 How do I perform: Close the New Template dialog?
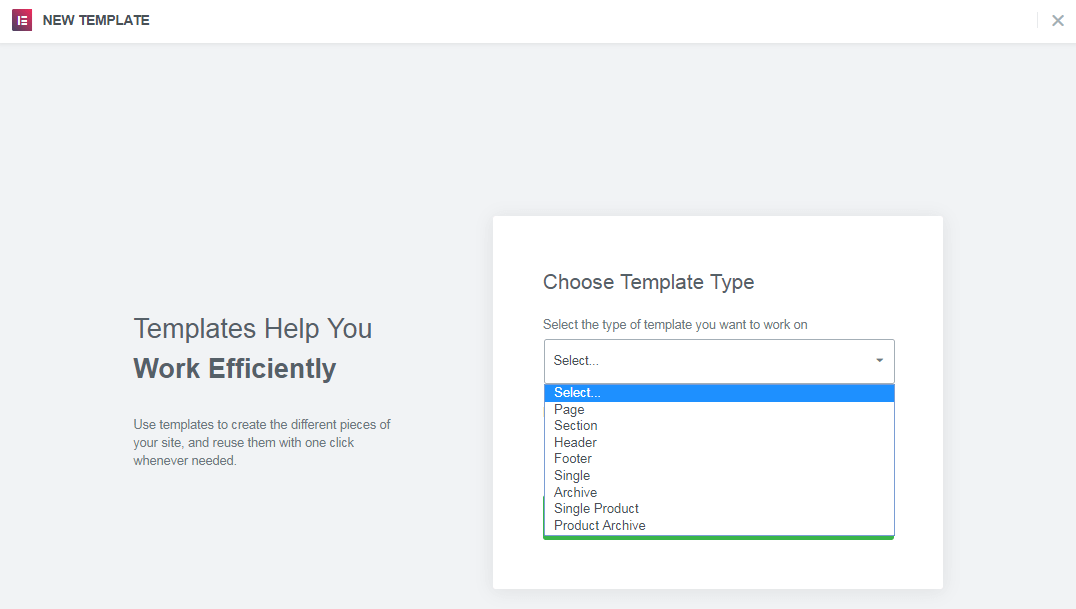click(x=1057, y=20)
